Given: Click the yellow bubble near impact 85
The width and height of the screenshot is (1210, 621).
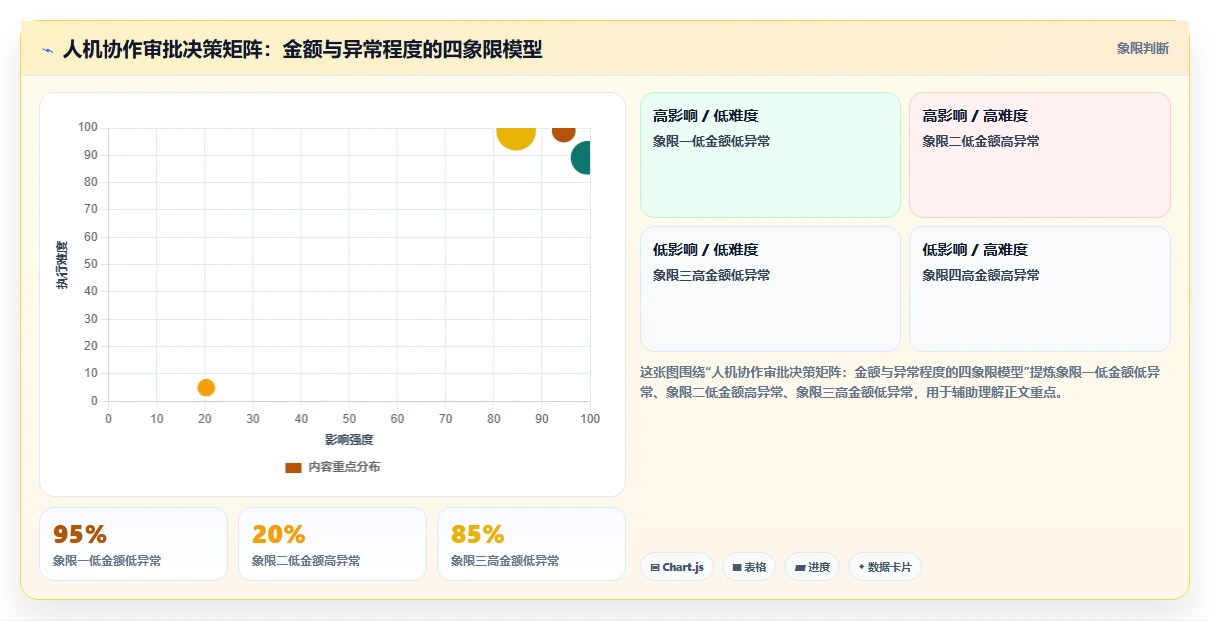Looking at the screenshot, I should tap(516, 138).
